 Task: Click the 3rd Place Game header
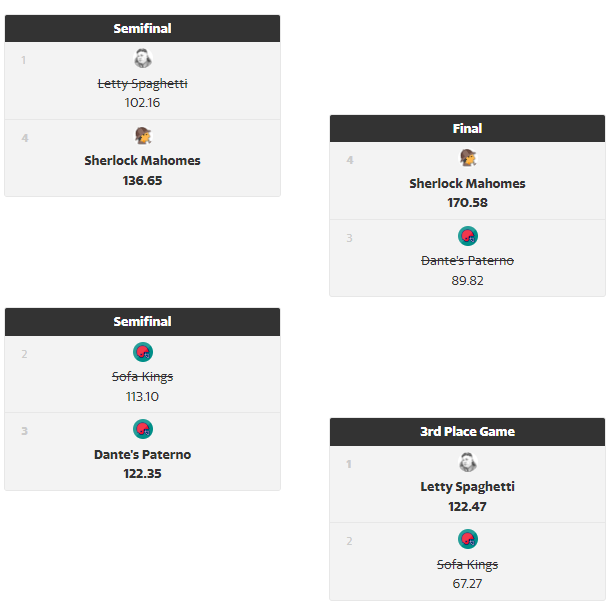pos(467,432)
